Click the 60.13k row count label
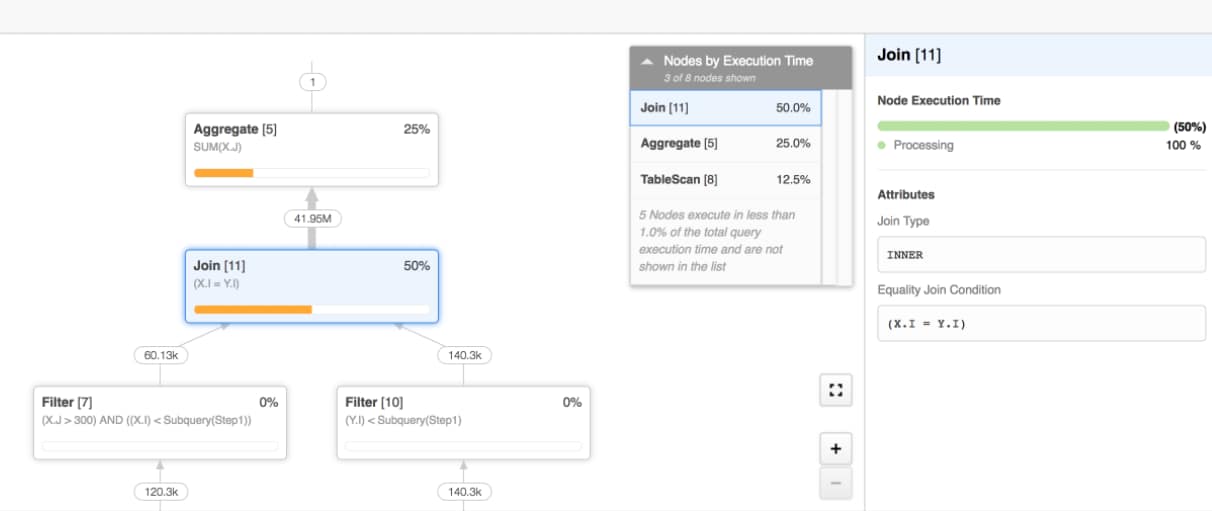The image size is (1212, 511). (160, 355)
